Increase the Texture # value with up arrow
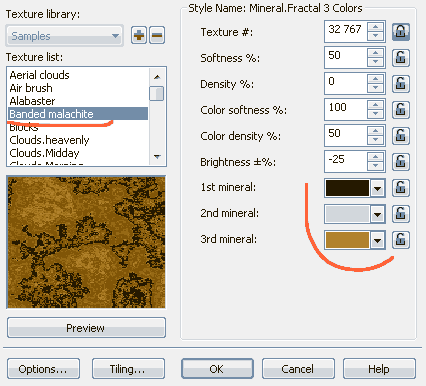426x386 pixels. 375,27
